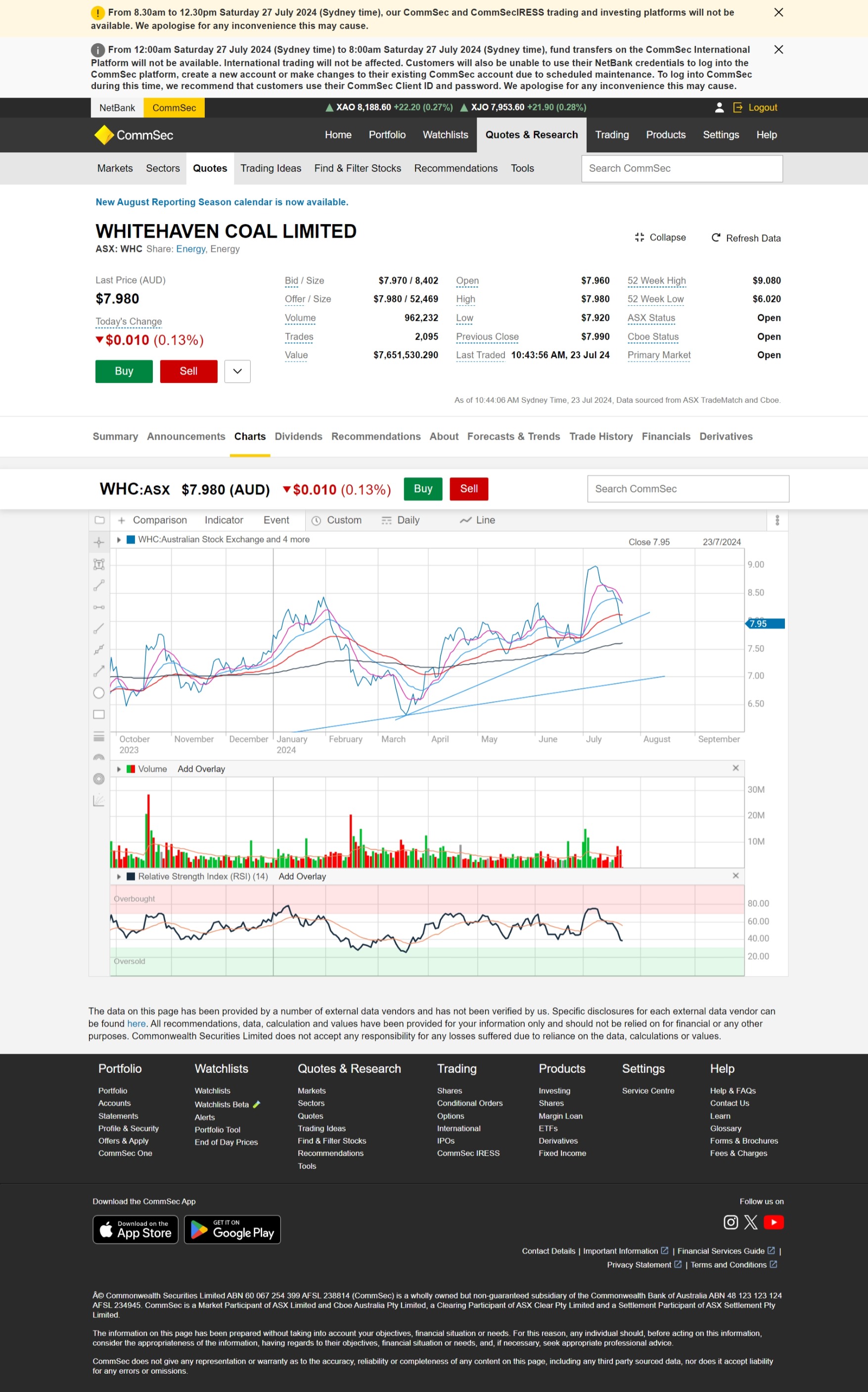Click the Volume red-green color swatch
Image resolution: width=868 pixels, height=1392 pixels.
coord(130,769)
